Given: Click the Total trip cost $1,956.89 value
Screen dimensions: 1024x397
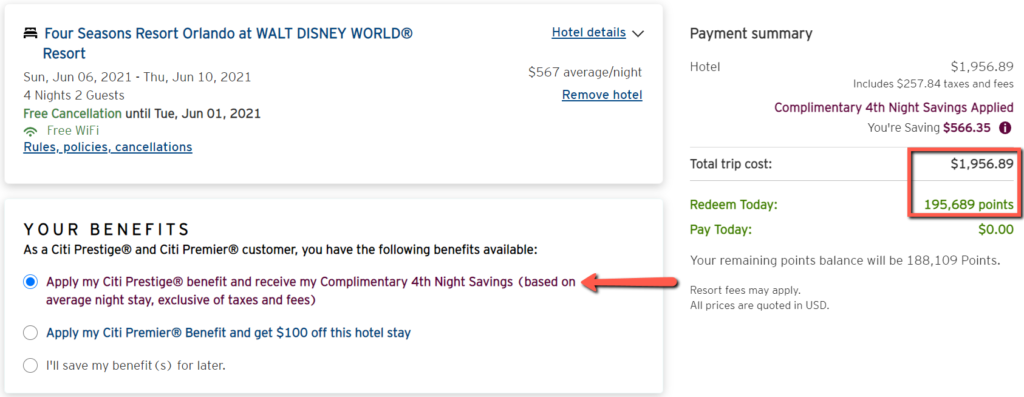Looking at the screenshot, I should point(982,164).
